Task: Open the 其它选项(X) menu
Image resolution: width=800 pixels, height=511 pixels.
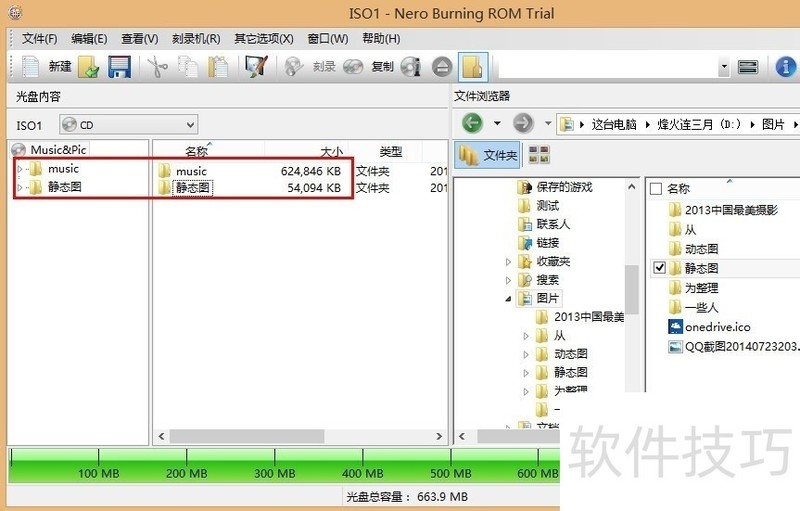Action: 264,39
